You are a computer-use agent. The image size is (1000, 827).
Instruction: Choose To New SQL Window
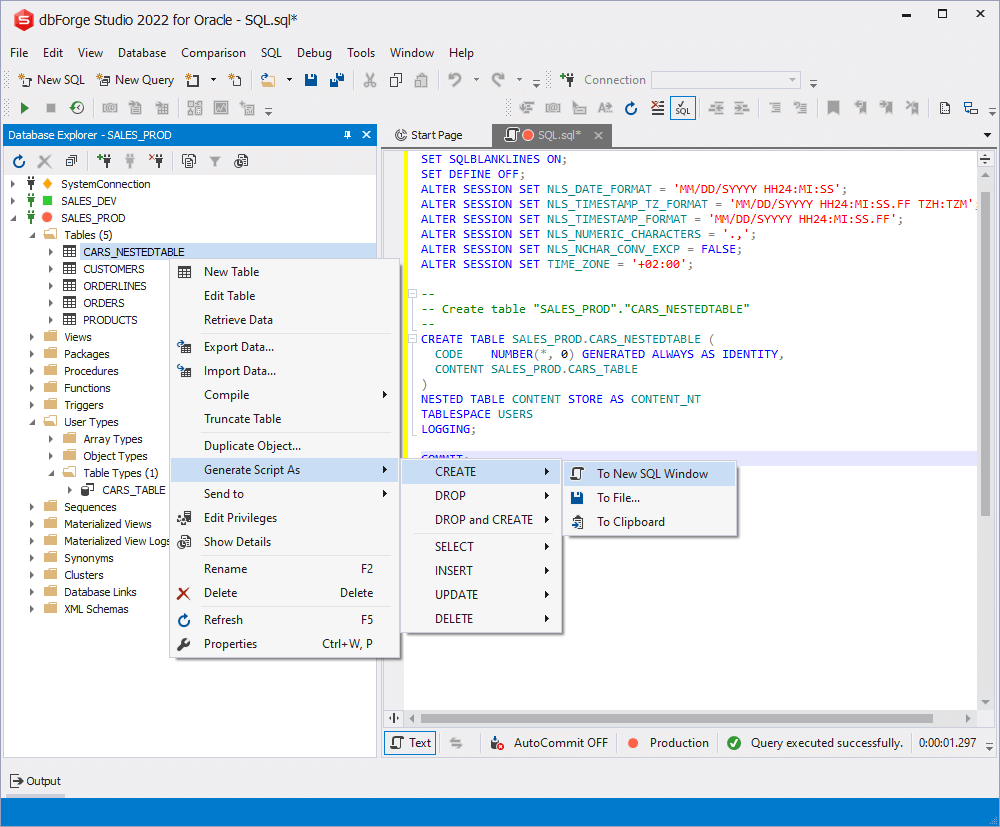[x=651, y=474]
